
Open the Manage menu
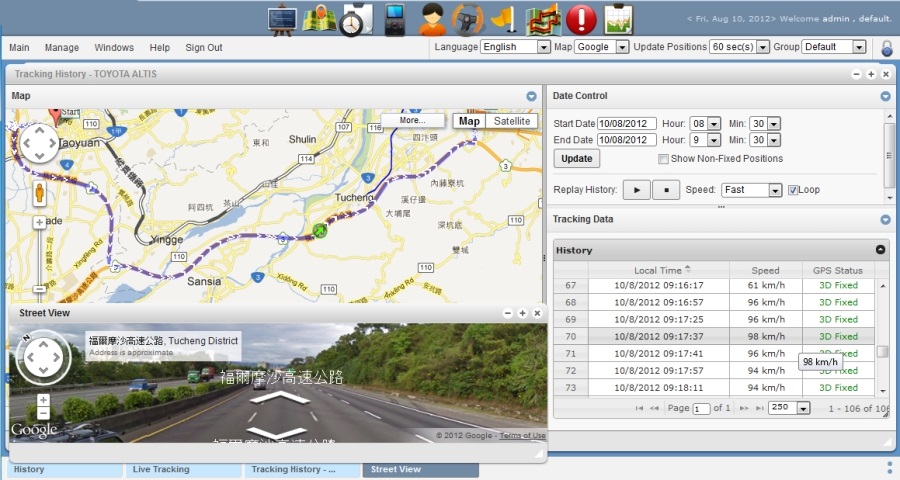(x=61, y=47)
